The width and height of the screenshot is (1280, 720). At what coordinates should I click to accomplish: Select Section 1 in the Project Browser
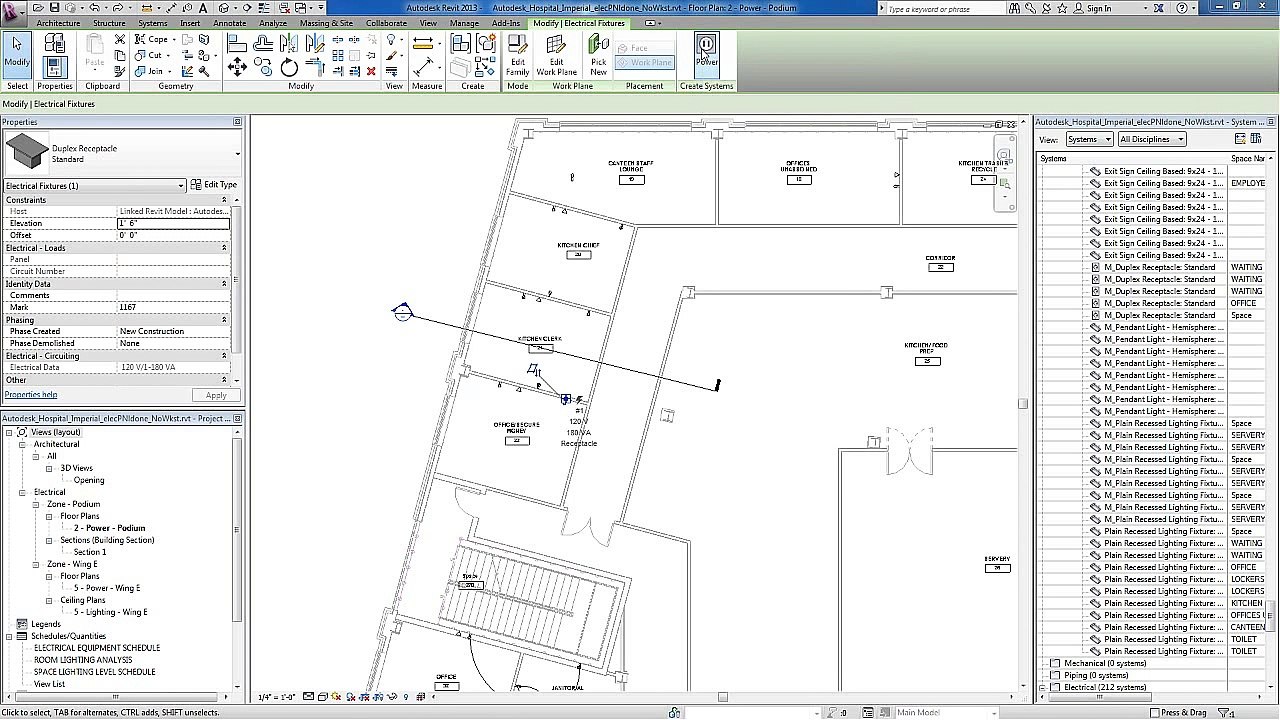coord(89,552)
